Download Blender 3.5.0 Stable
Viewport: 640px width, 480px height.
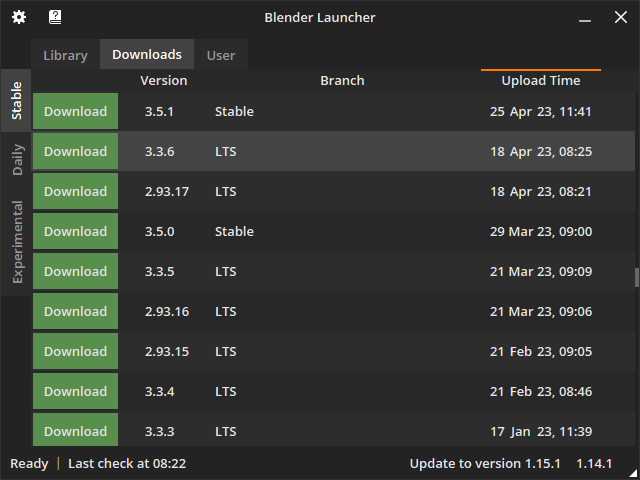[x=75, y=231]
